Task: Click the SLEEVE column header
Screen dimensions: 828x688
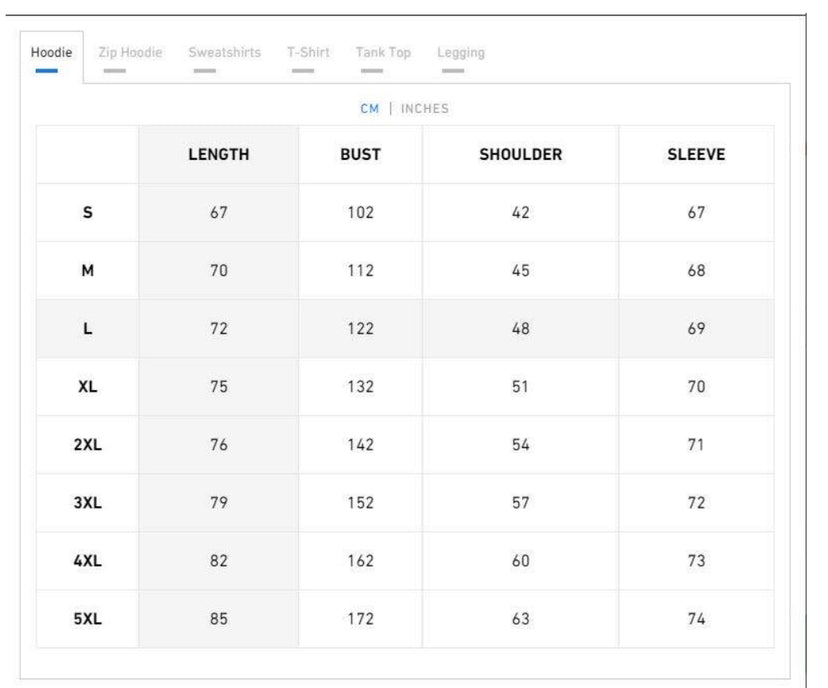Action: (696, 155)
